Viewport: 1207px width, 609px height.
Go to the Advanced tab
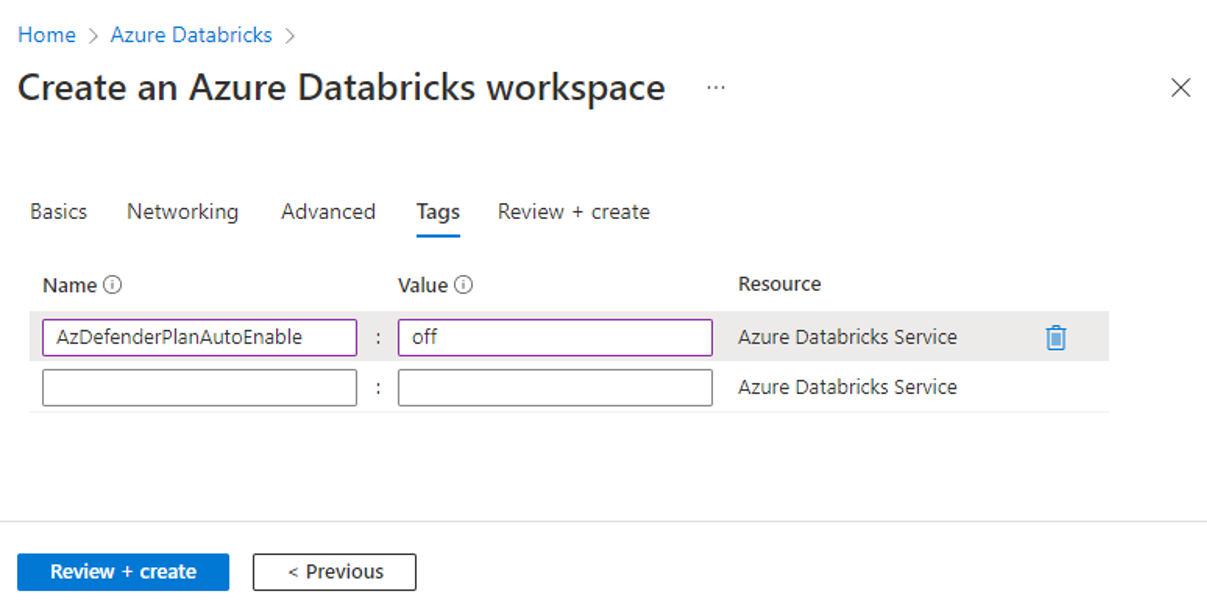click(x=328, y=212)
